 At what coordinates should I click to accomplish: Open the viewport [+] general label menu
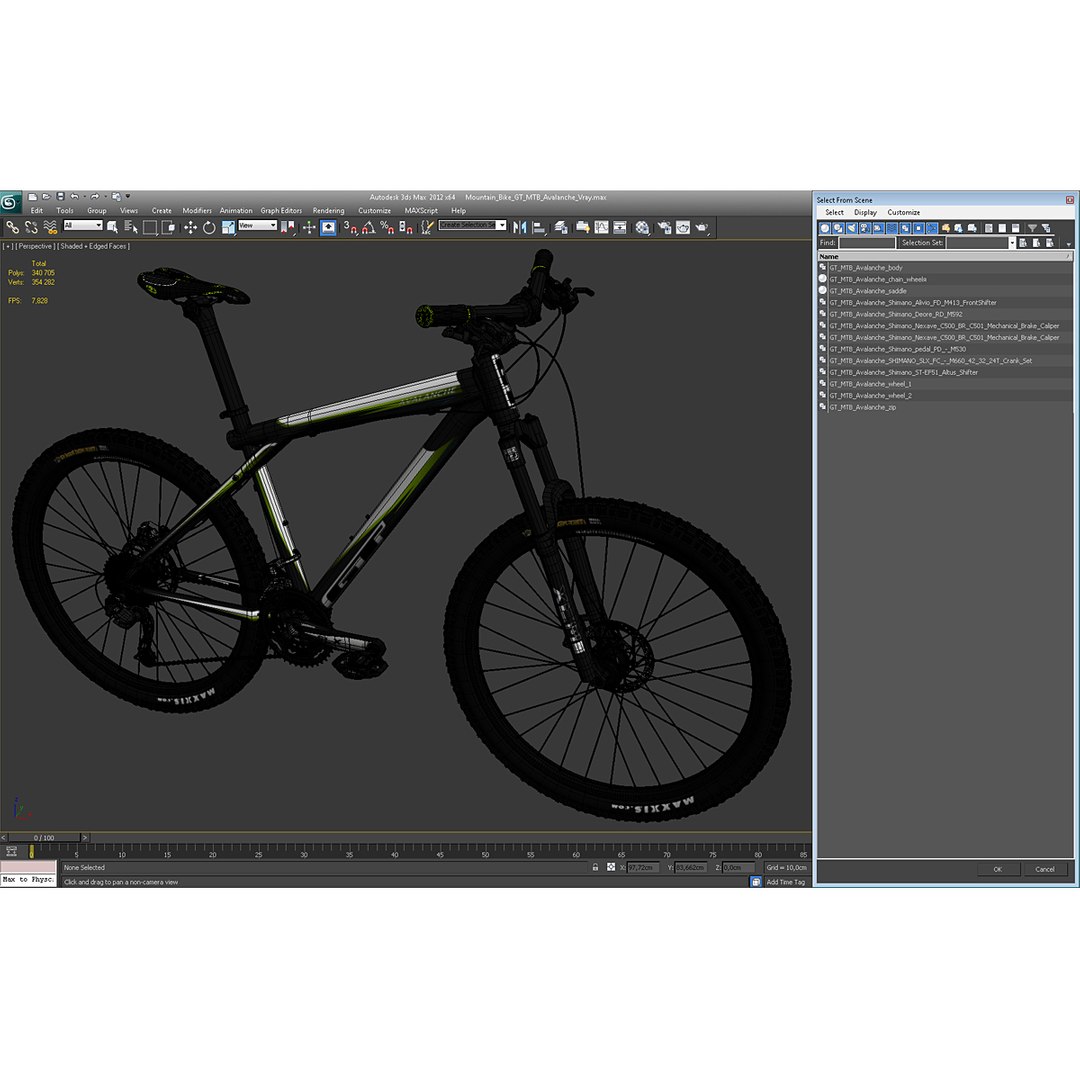coord(8,246)
